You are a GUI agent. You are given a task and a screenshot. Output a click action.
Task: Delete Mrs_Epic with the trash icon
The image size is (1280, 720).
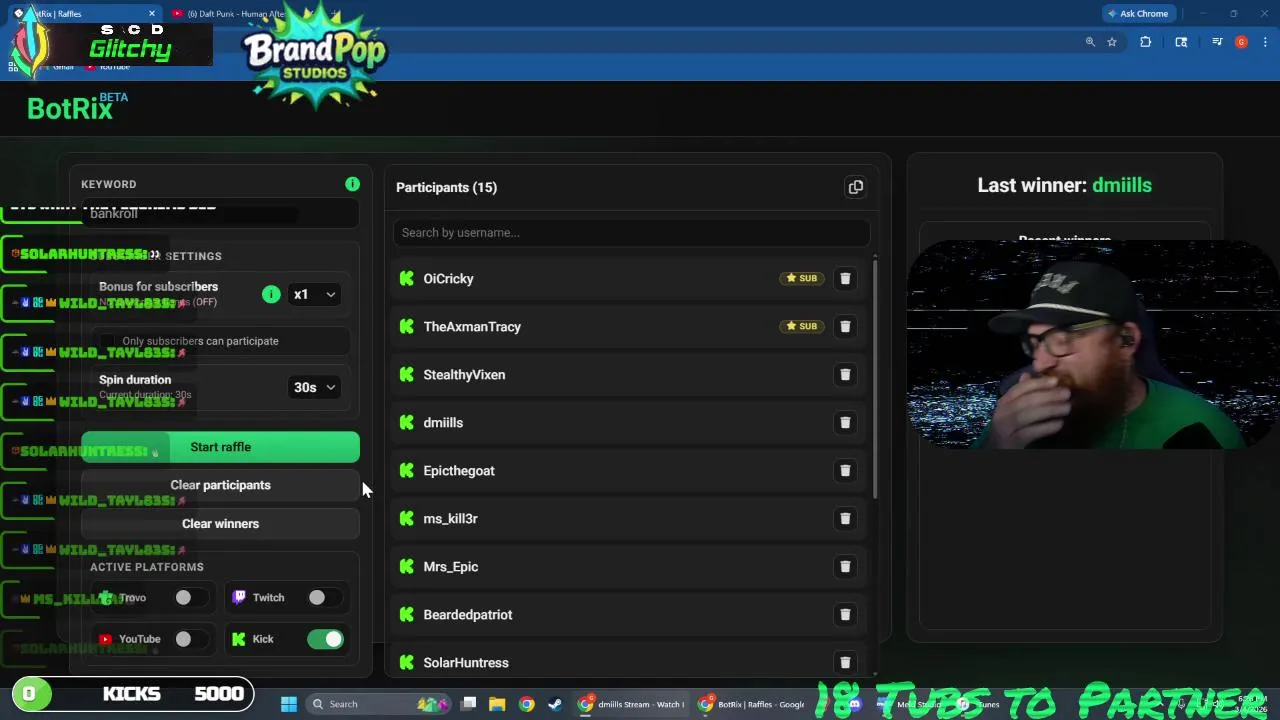click(845, 567)
